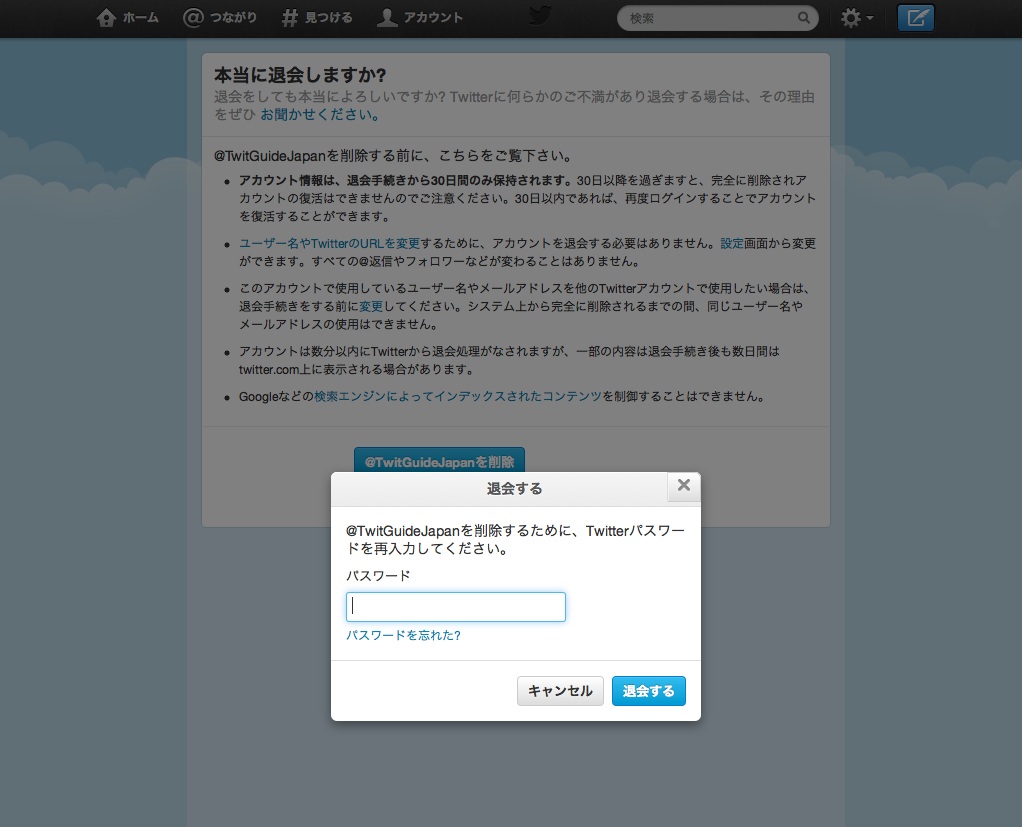
Task: Click the パスワード label in the dialog
Action: coord(378,576)
